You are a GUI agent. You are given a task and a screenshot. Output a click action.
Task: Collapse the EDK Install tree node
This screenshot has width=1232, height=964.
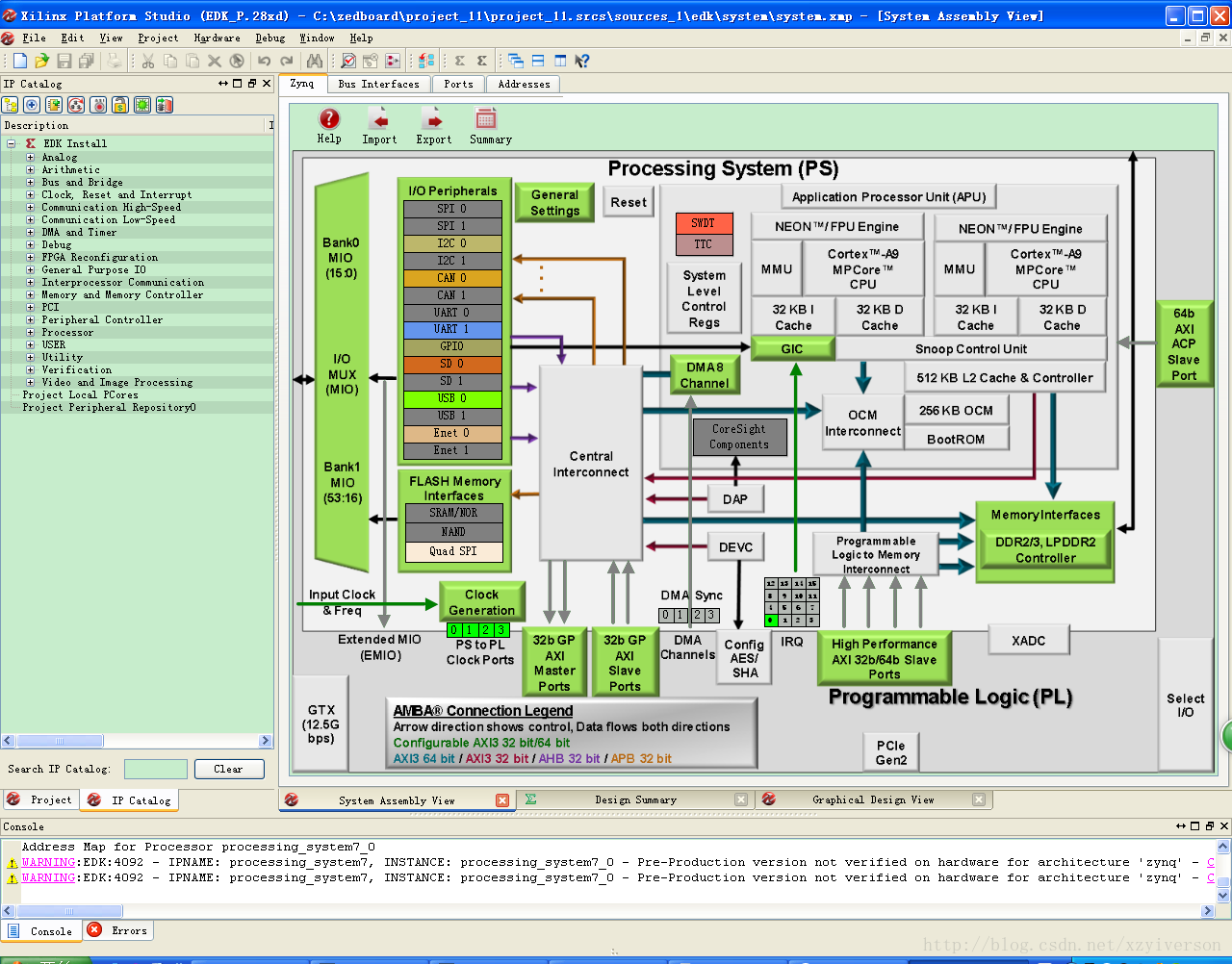click(12, 143)
